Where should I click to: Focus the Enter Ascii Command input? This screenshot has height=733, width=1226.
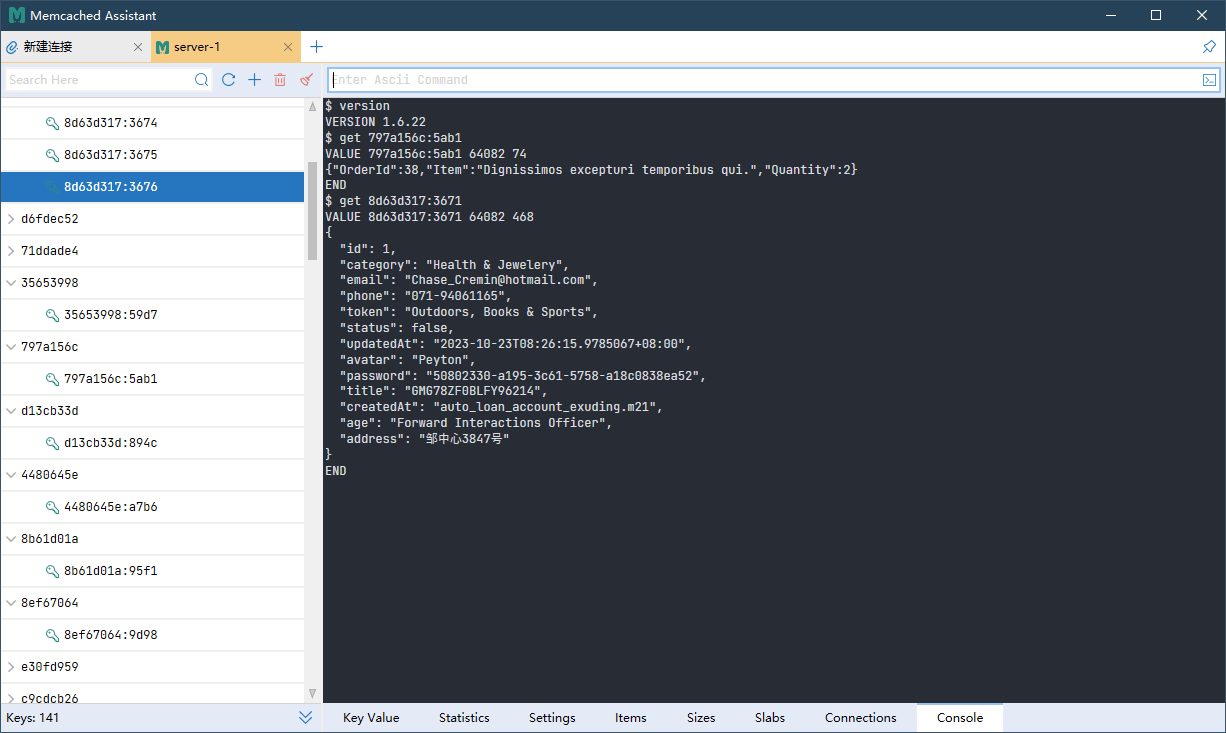point(765,80)
